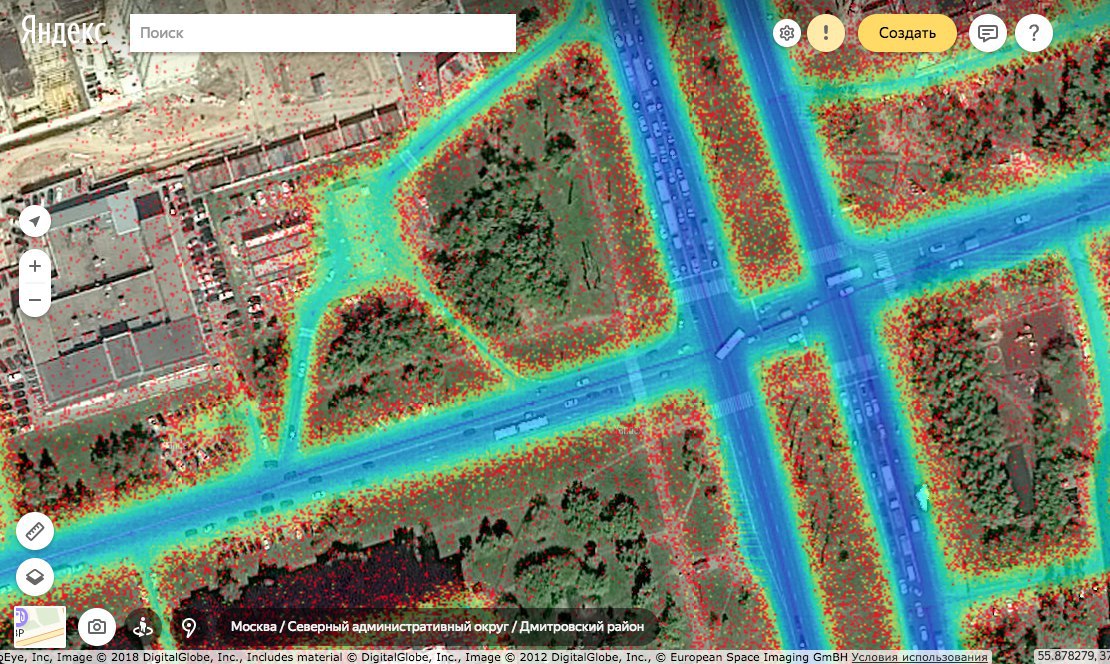
Task: Open the Условия использования link
Action: [920, 657]
